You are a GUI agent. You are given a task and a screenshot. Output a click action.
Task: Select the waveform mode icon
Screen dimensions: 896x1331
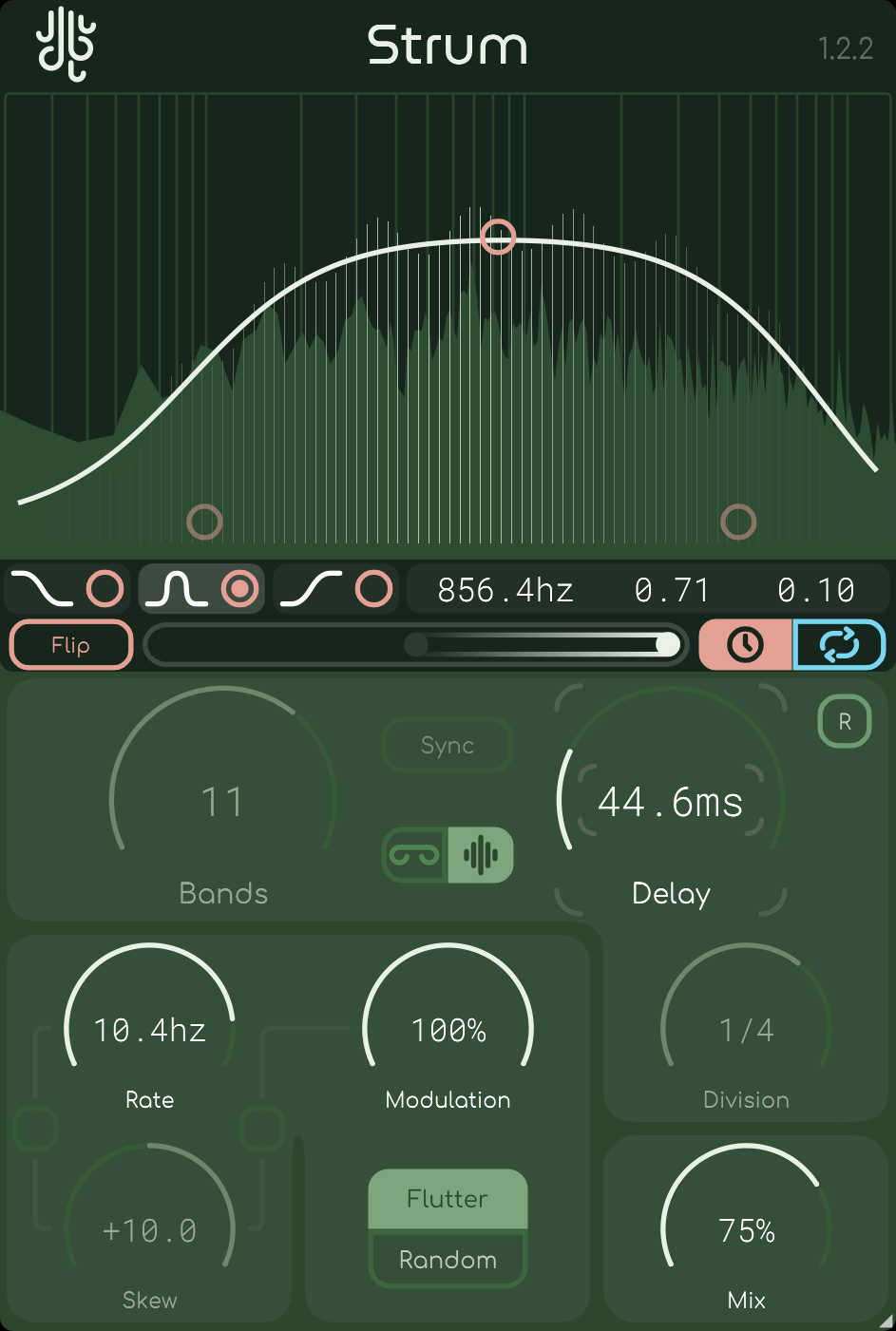click(x=480, y=855)
